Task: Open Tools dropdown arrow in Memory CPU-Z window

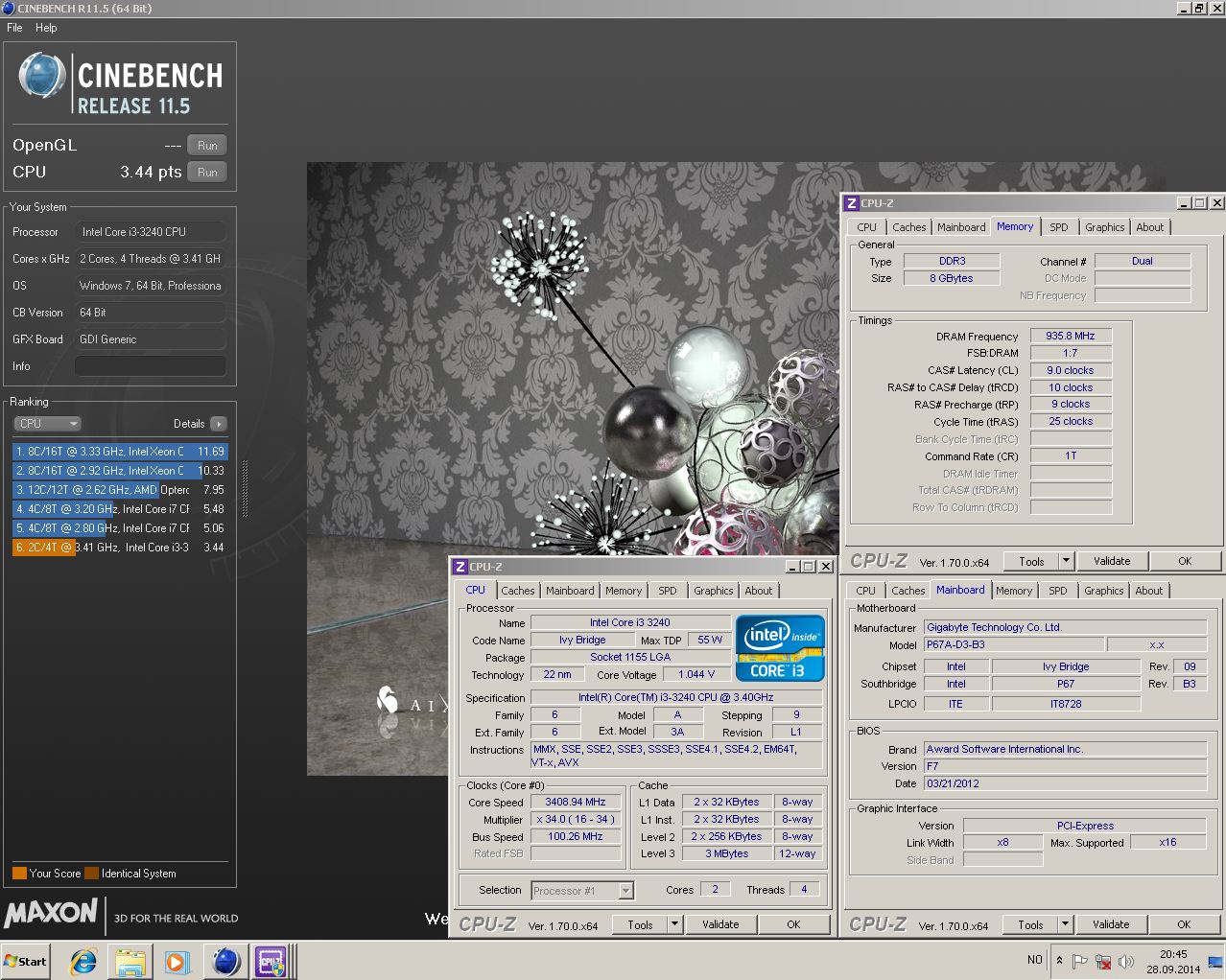Action: [1065, 561]
